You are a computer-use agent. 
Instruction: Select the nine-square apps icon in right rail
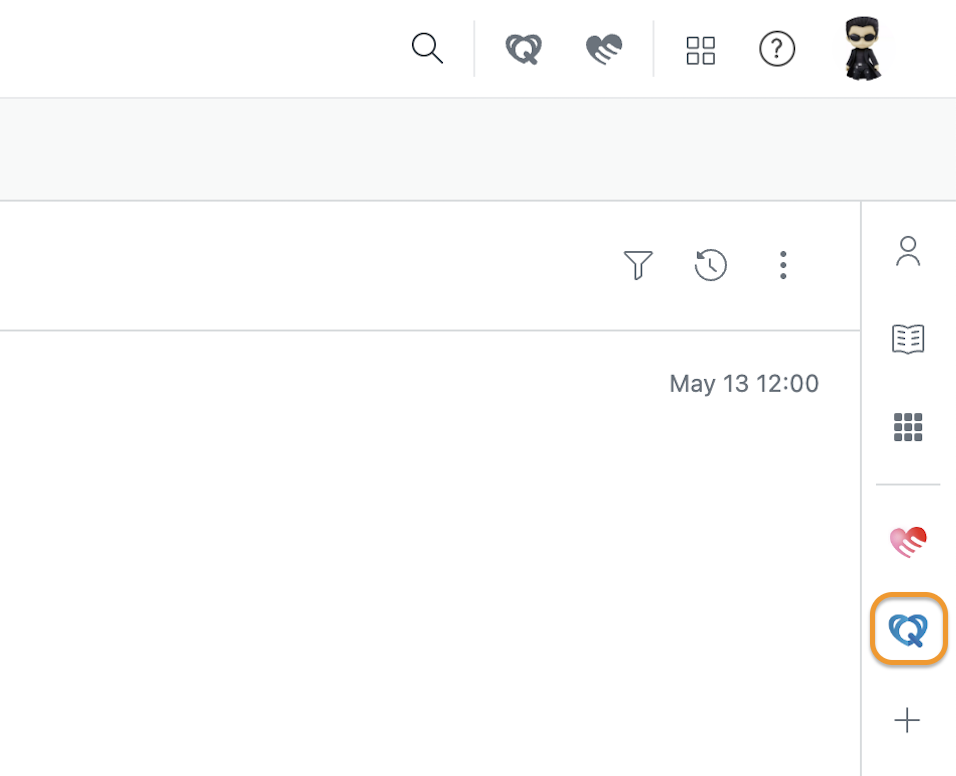pos(908,427)
